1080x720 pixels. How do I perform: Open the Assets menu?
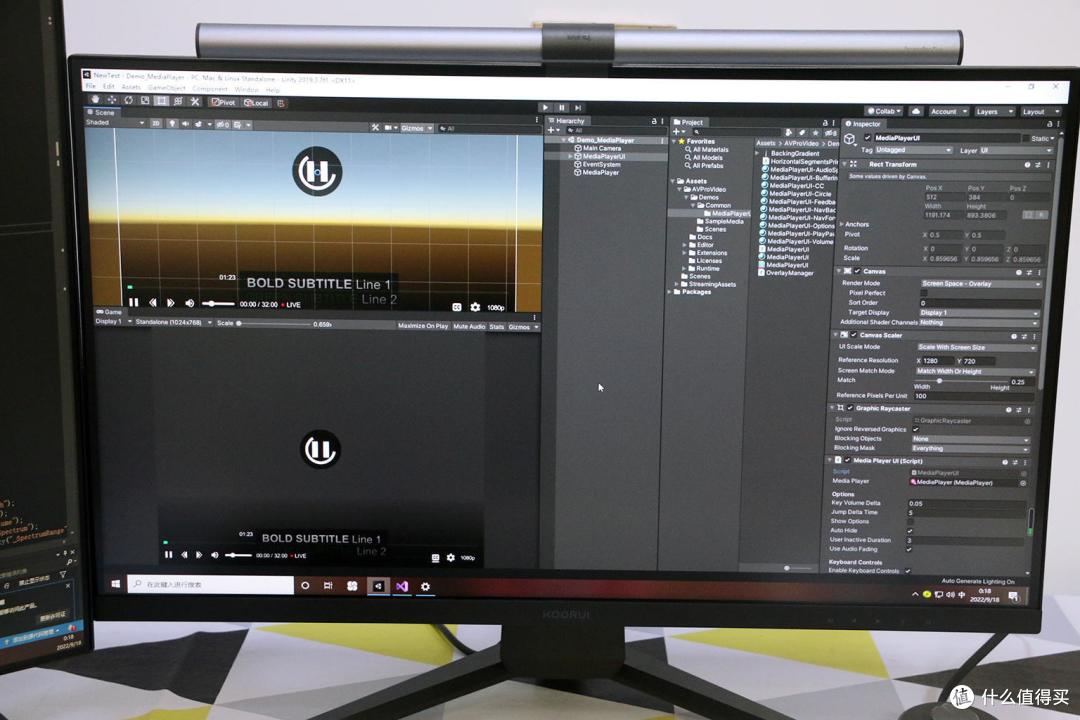coord(131,87)
